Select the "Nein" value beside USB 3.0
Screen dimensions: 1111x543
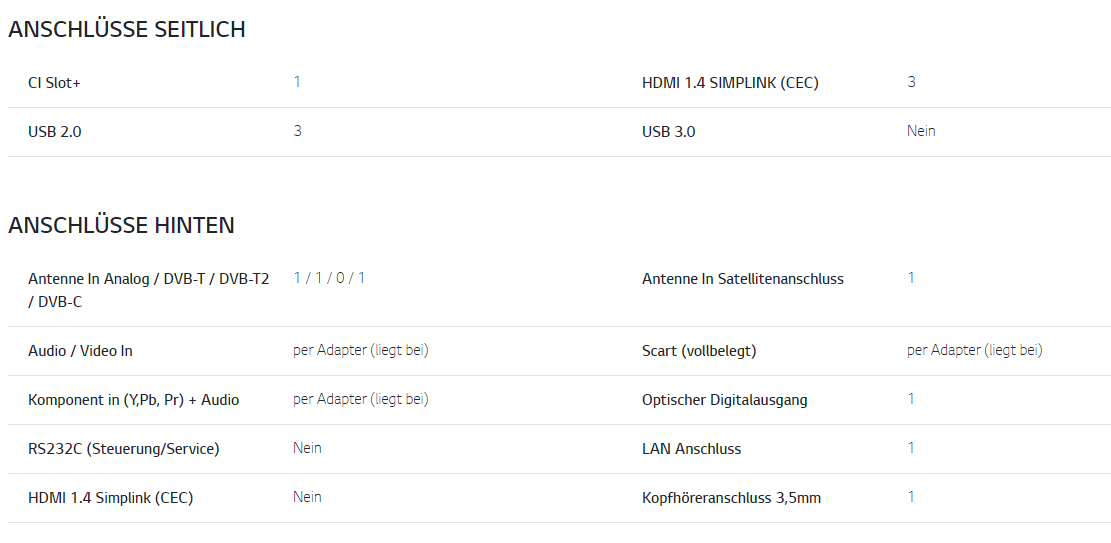point(921,131)
